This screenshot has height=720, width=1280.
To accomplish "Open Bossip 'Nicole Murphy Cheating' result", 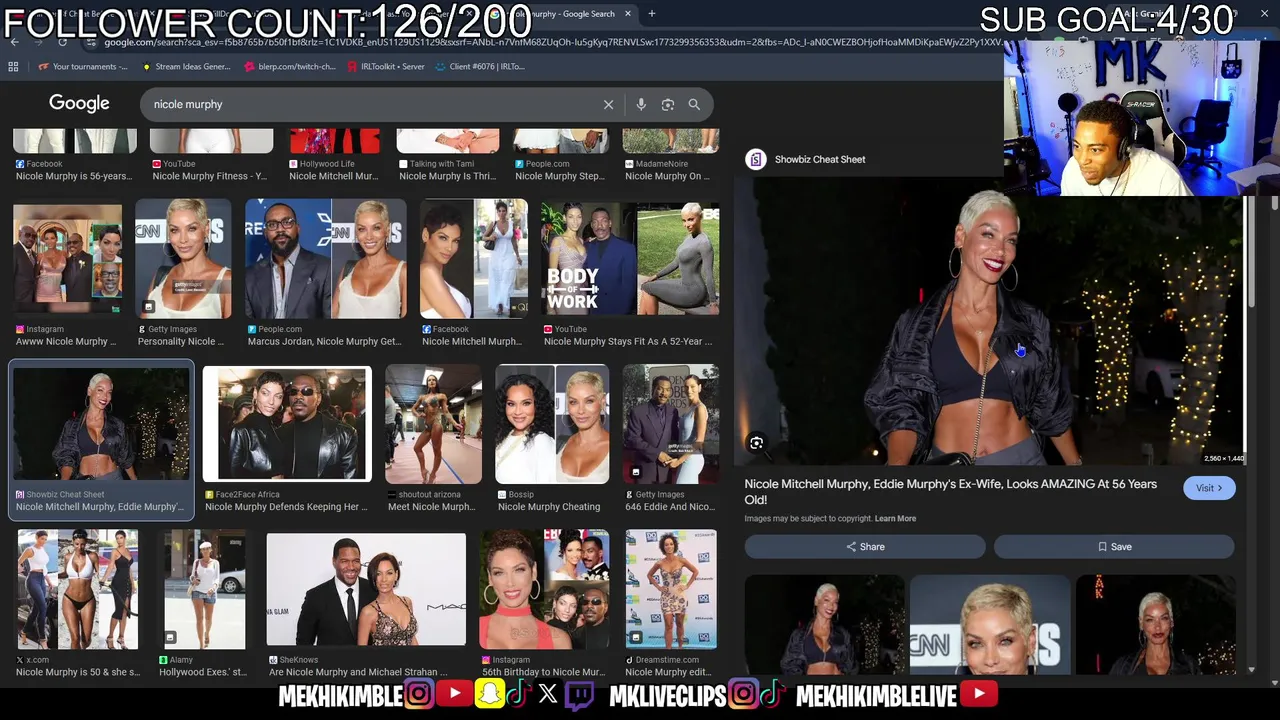I will click(x=552, y=425).
